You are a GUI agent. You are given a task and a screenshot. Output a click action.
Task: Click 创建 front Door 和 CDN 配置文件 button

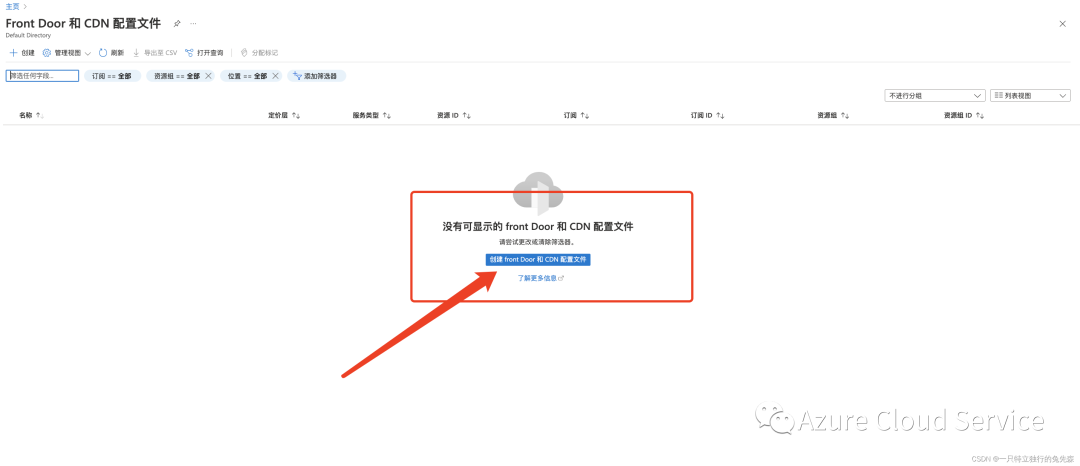click(538, 260)
